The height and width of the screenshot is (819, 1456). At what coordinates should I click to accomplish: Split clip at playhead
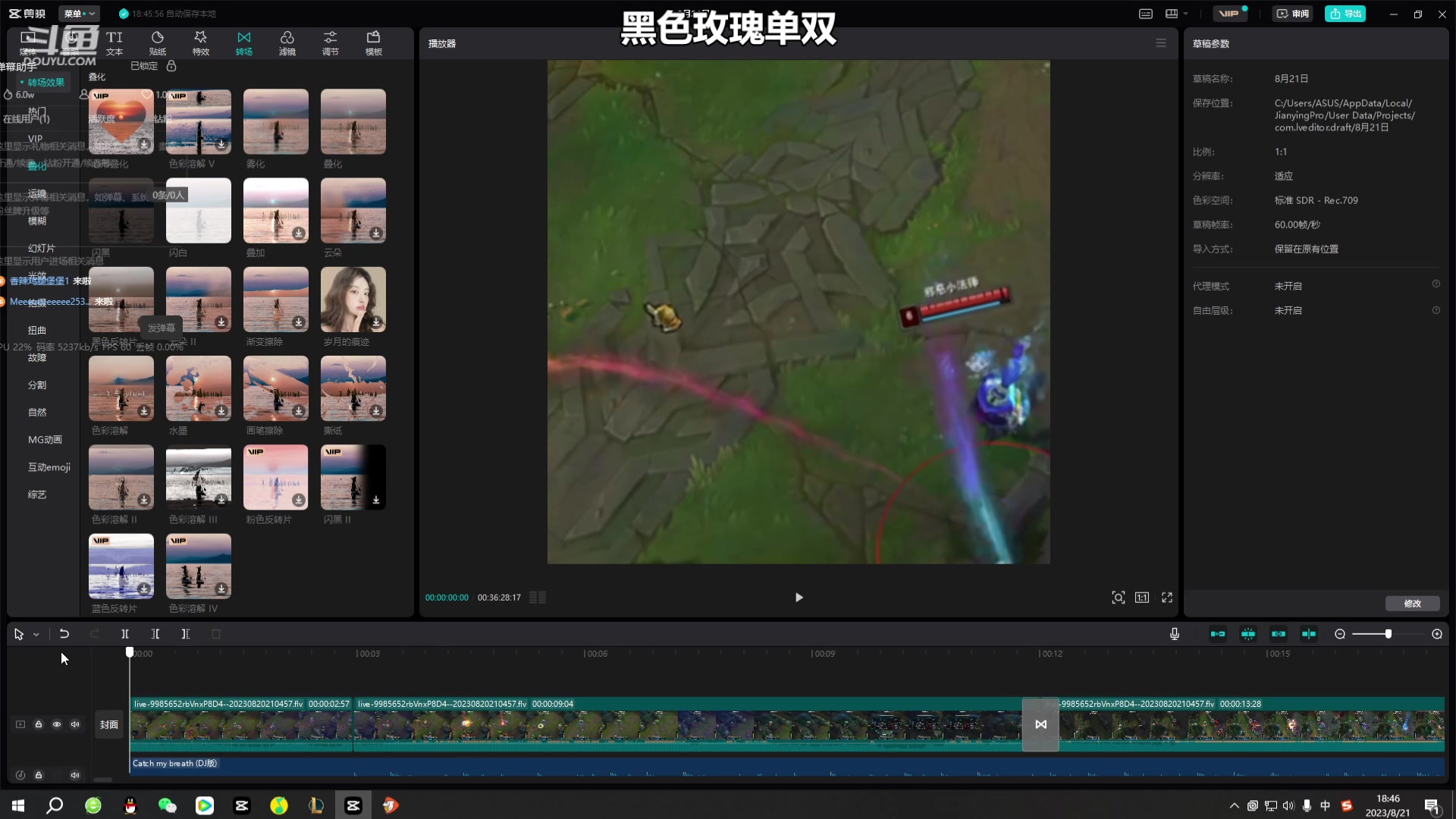coord(125,634)
